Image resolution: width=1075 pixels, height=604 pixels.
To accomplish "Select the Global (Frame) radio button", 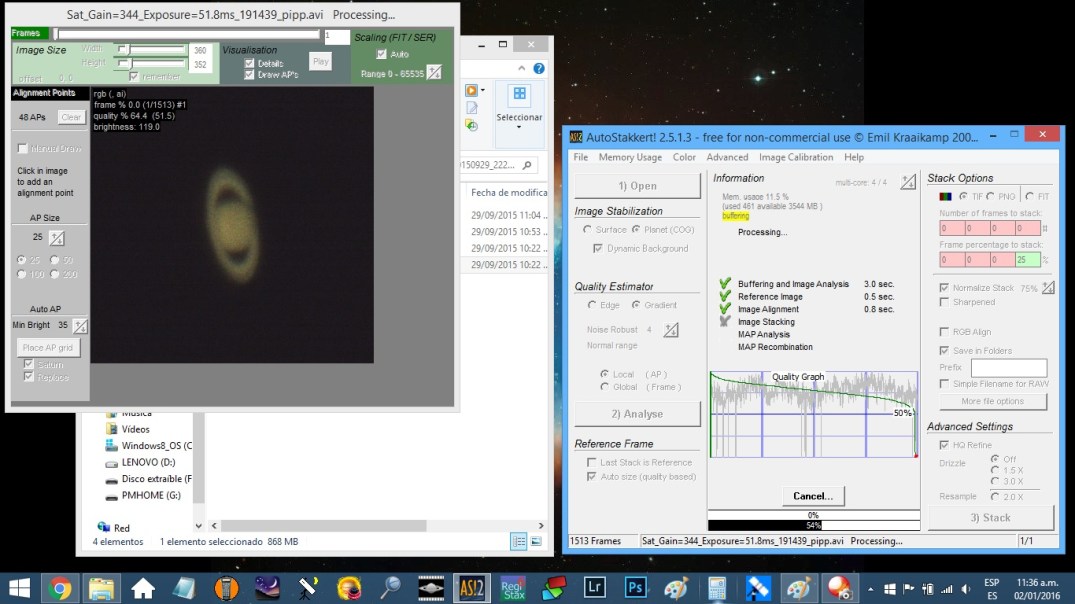I will pyautogui.click(x=605, y=387).
